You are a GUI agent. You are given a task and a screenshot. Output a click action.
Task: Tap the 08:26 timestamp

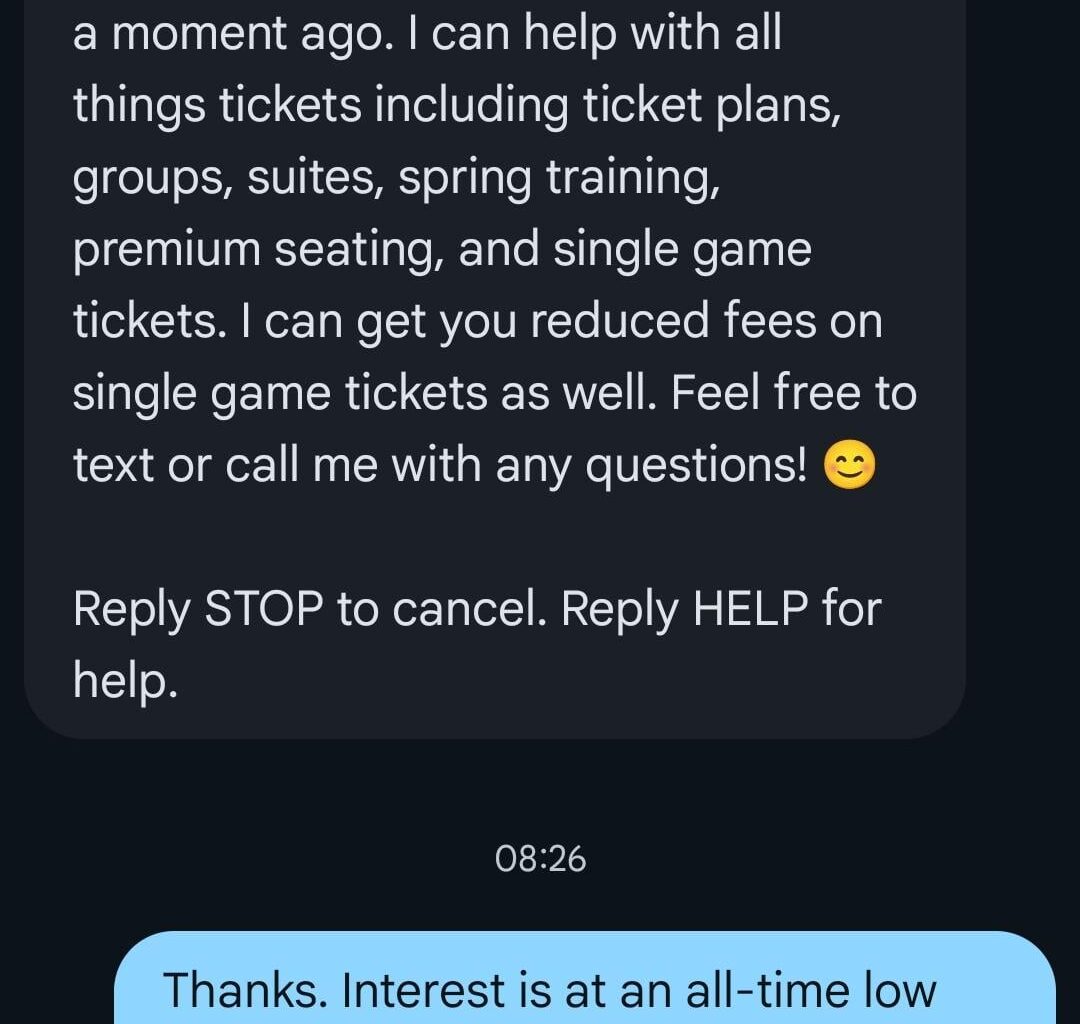(x=540, y=859)
